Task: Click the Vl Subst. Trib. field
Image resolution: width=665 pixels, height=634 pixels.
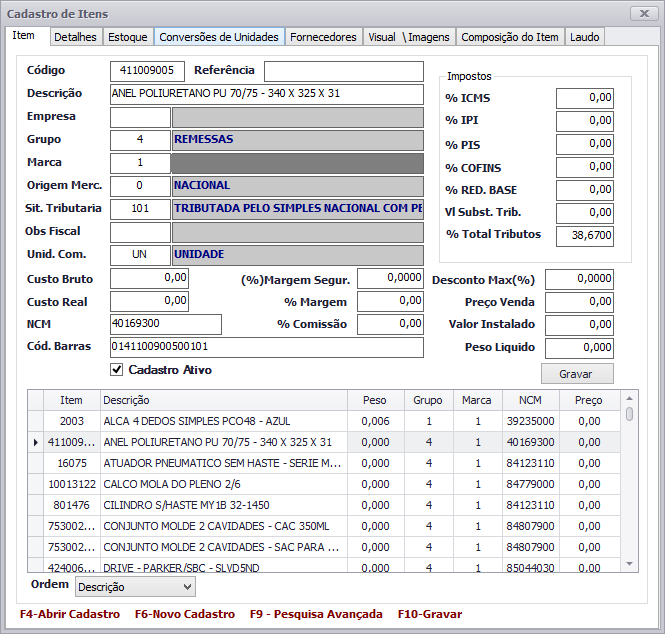Action: (x=585, y=213)
